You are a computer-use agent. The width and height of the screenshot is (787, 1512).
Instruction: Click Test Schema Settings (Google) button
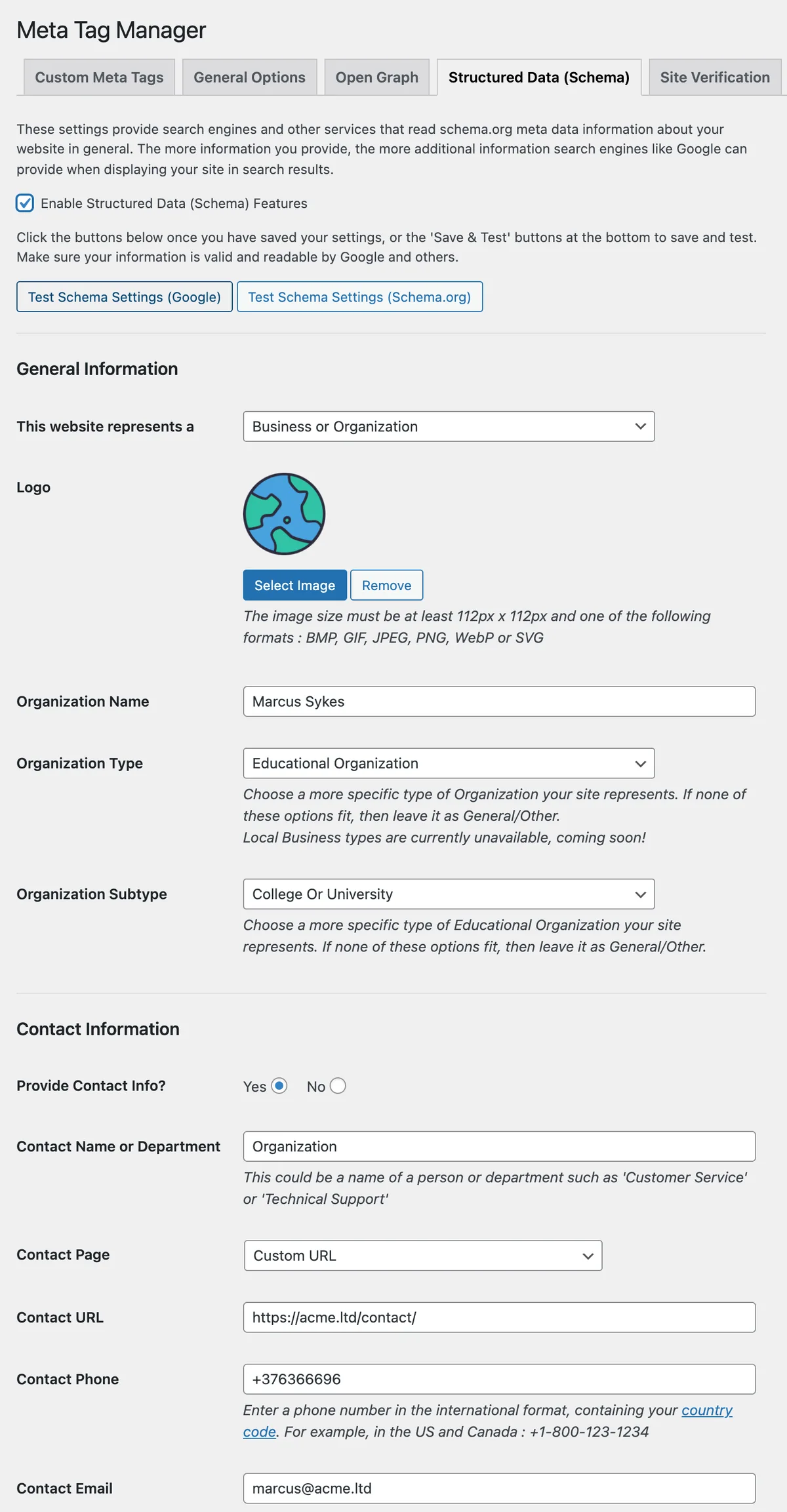pyautogui.click(x=125, y=297)
